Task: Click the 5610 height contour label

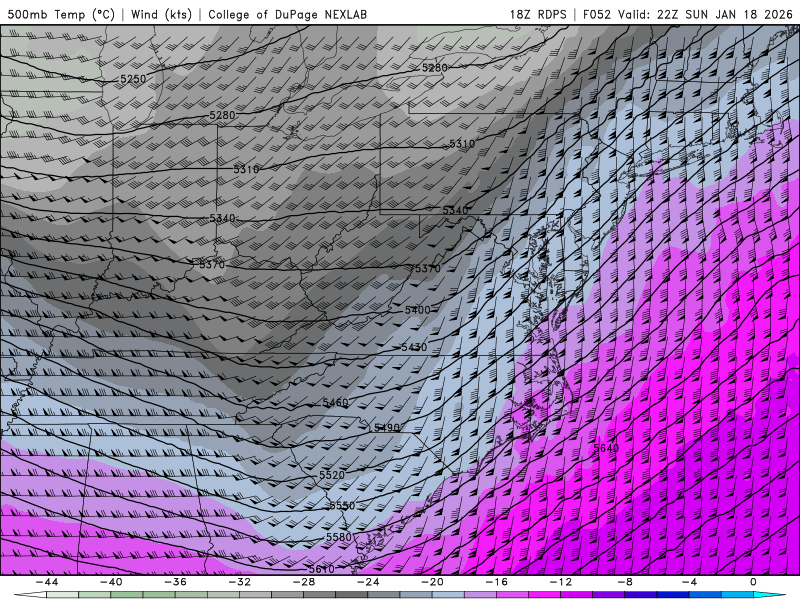Action: (x=321, y=569)
